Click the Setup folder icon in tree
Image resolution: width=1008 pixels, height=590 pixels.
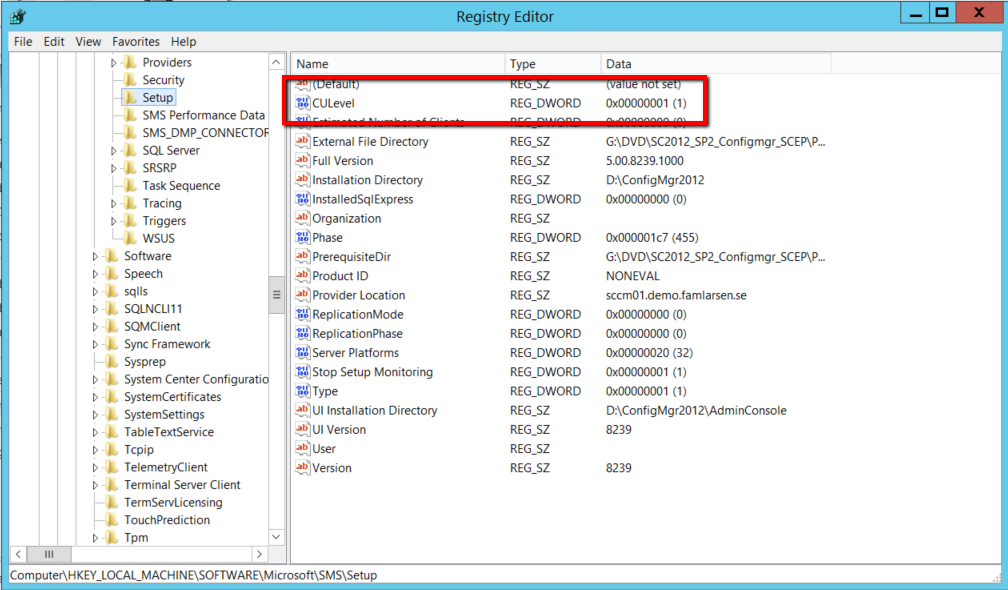click(130, 98)
